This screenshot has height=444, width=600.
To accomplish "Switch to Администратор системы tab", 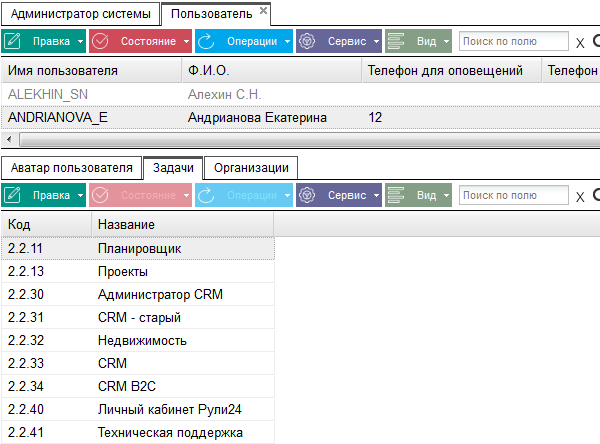I will (81, 14).
